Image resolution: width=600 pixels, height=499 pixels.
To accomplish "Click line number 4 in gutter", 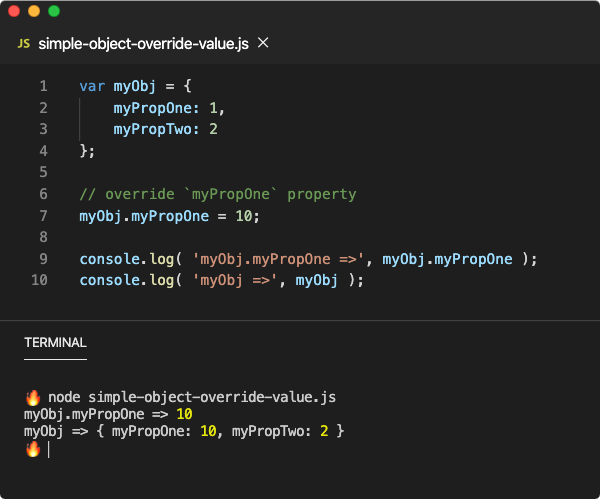I will click(x=44, y=151).
